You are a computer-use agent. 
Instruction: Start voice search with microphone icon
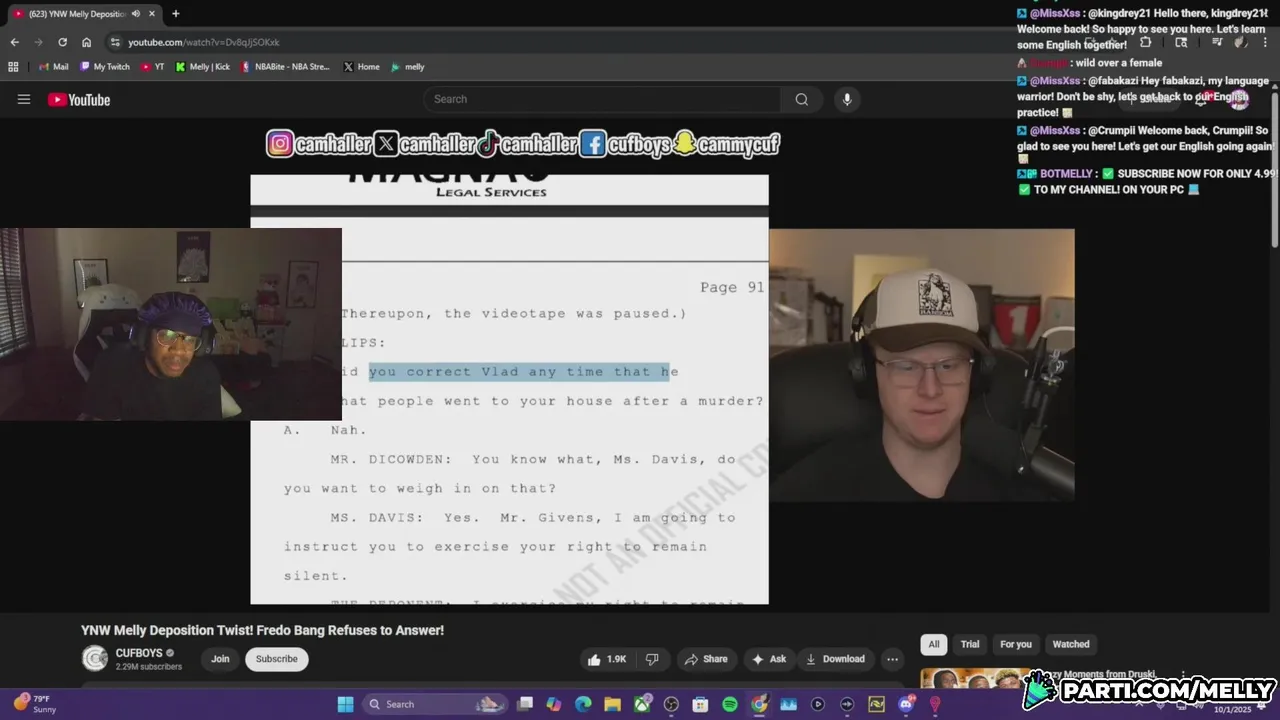pos(847,99)
